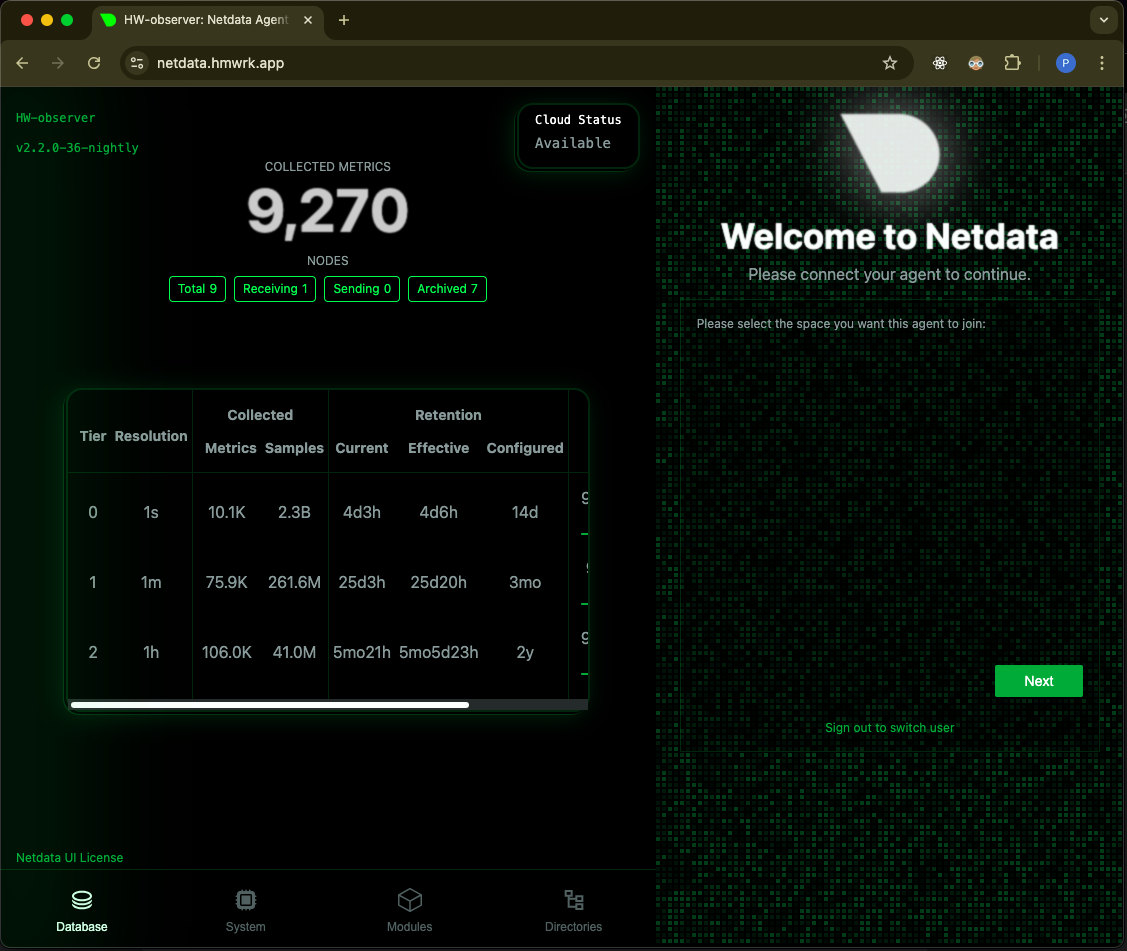Click the 5mo5d23h effective cell
Viewport: 1127px width, 951px height.
pyautogui.click(x=438, y=652)
